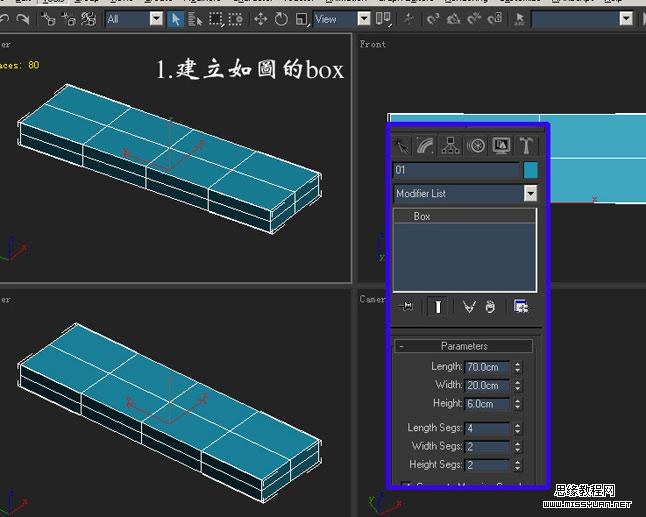Toggle Window/Crossing selection mode
Viewport: 646px width, 517px height.
[235, 19]
